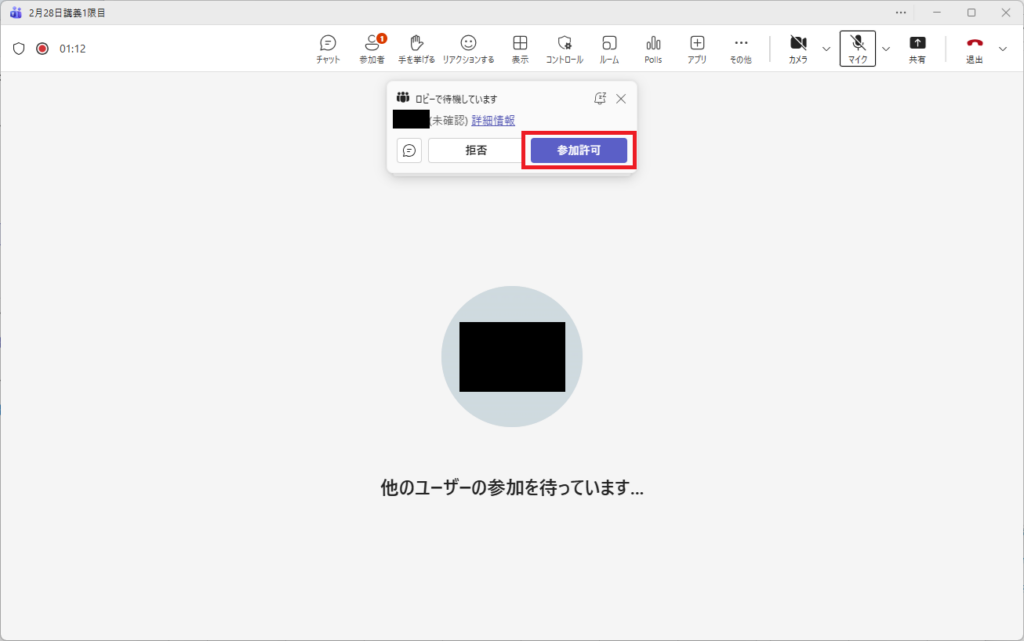Click the 共有 share screen icon
1024x641 pixels.
(x=917, y=48)
